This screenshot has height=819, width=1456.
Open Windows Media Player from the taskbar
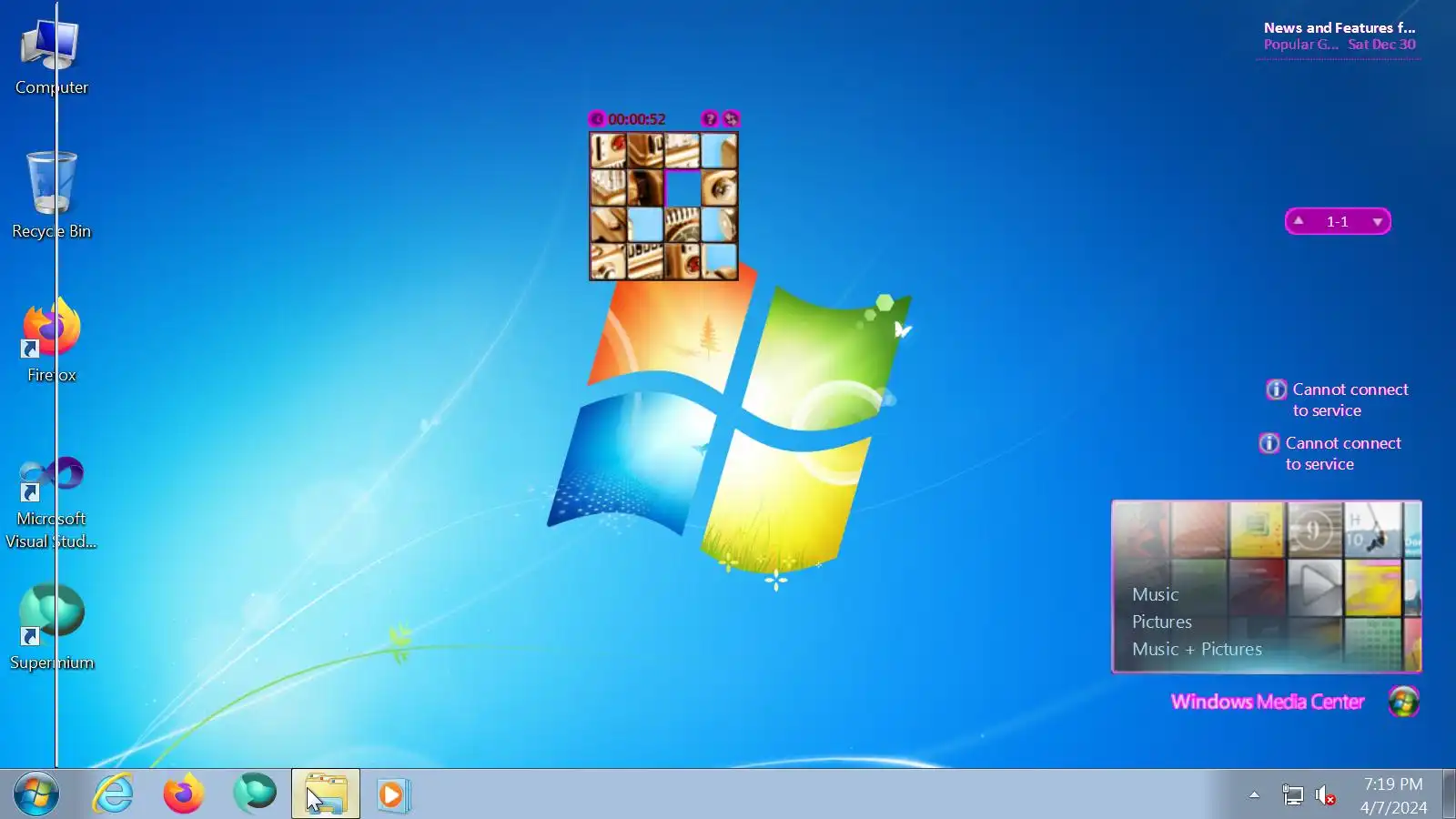394,794
